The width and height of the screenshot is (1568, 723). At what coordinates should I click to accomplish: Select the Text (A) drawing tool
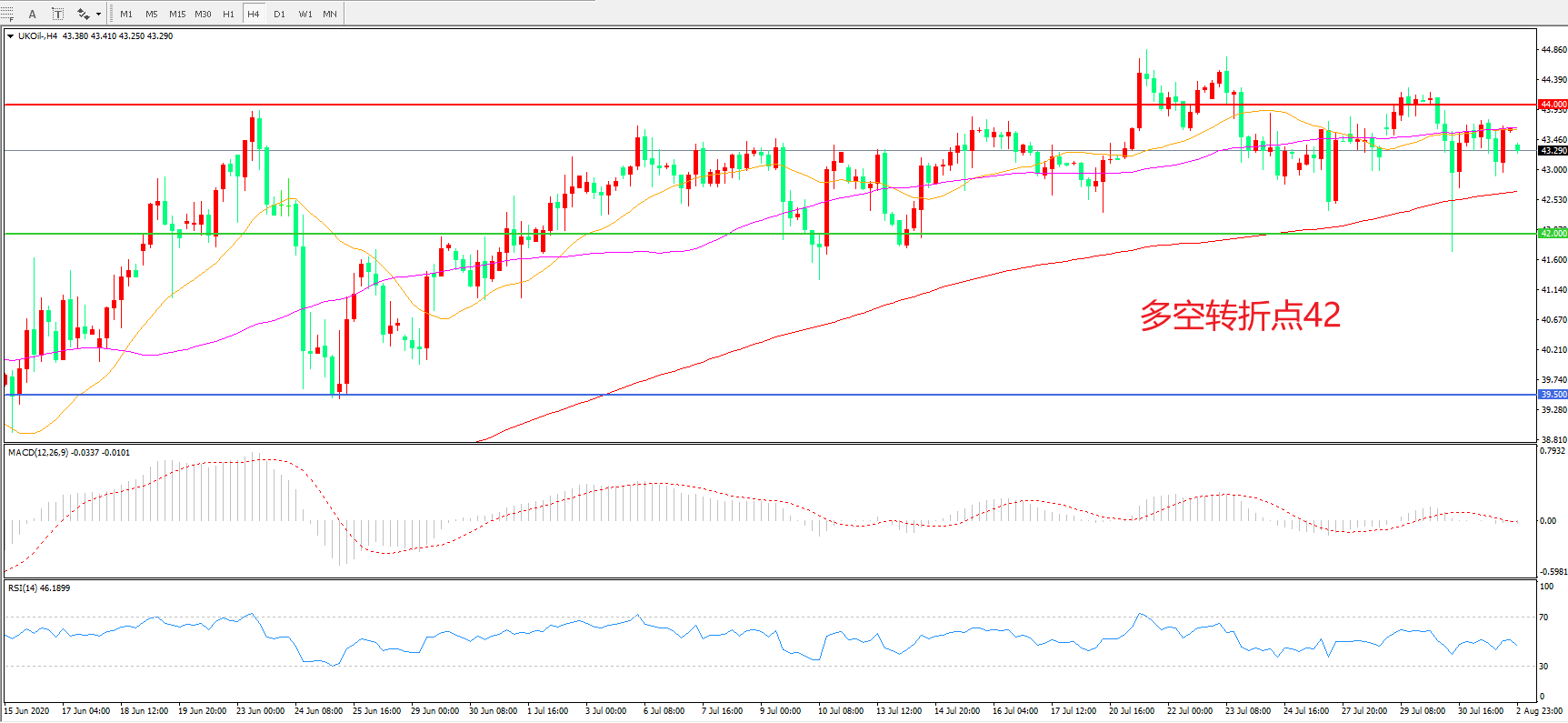(33, 14)
